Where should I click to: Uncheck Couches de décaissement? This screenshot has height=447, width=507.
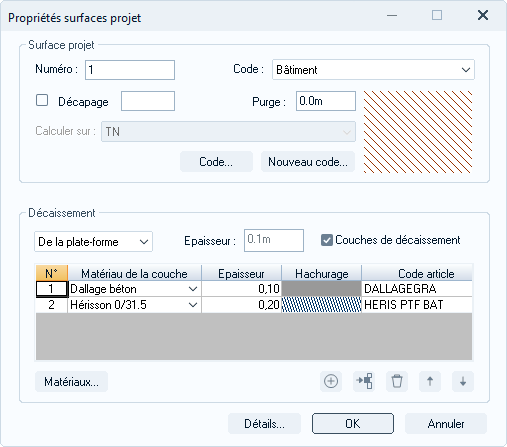click(x=327, y=240)
